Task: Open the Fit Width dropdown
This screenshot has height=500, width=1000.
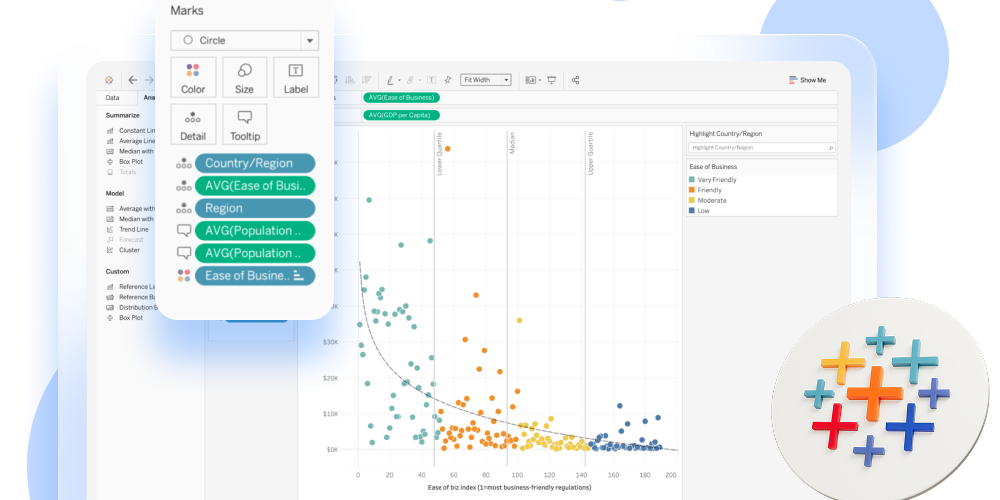Action: (x=486, y=80)
